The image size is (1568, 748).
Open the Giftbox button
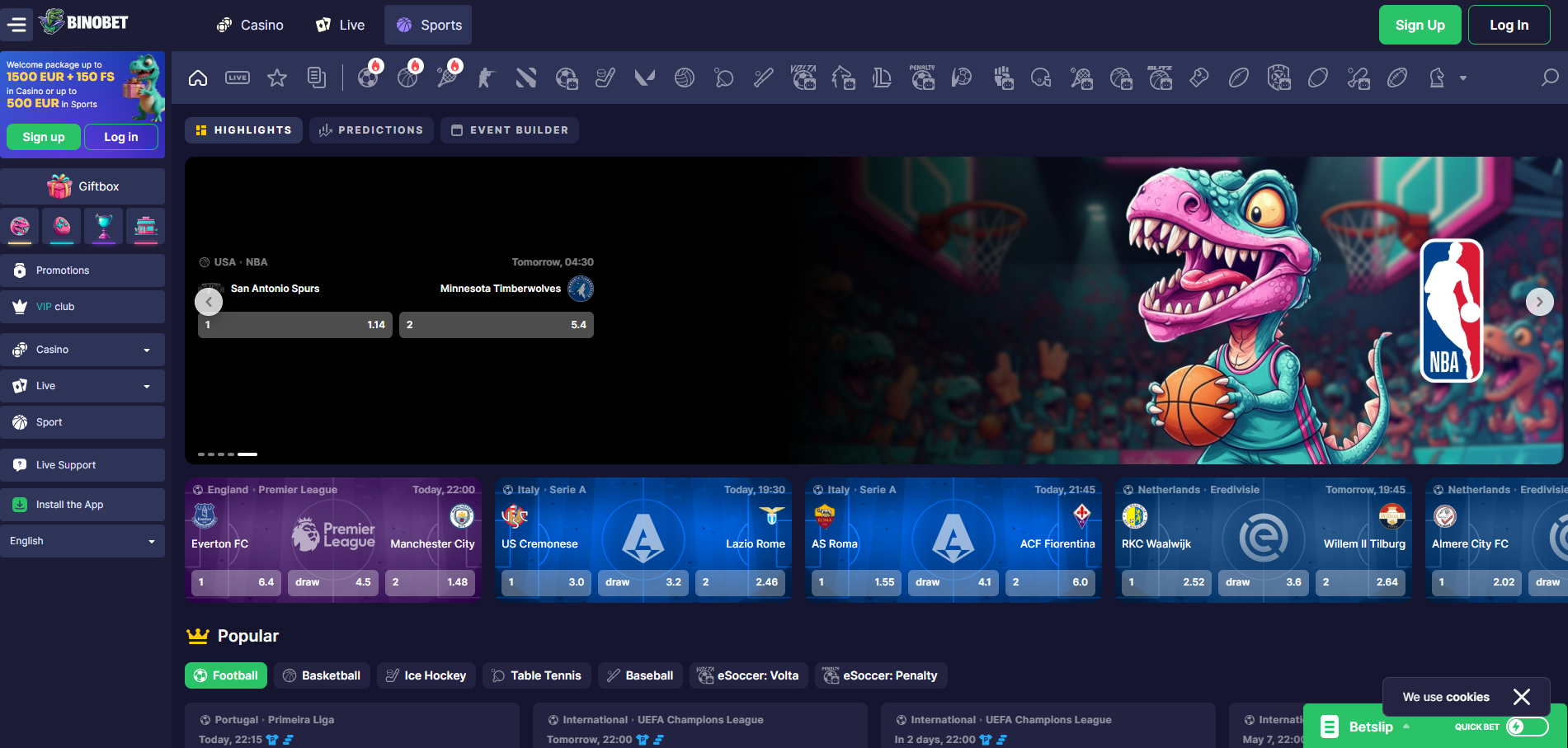82,186
